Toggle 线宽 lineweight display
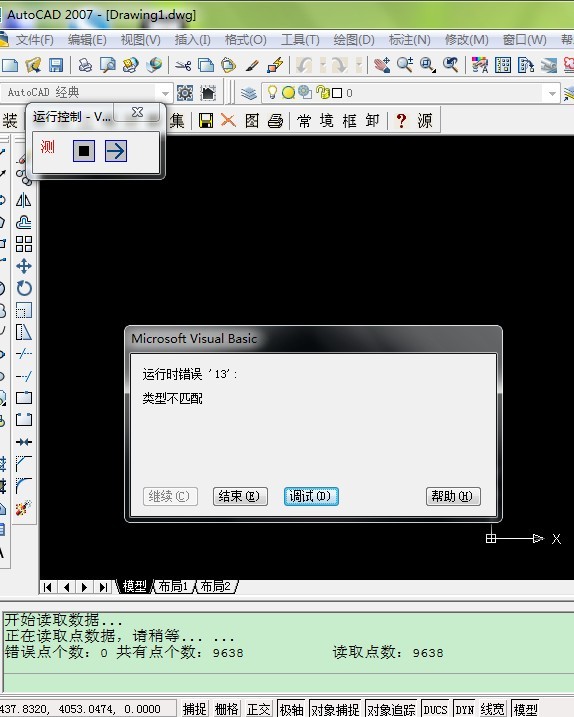 [x=493, y=709]
